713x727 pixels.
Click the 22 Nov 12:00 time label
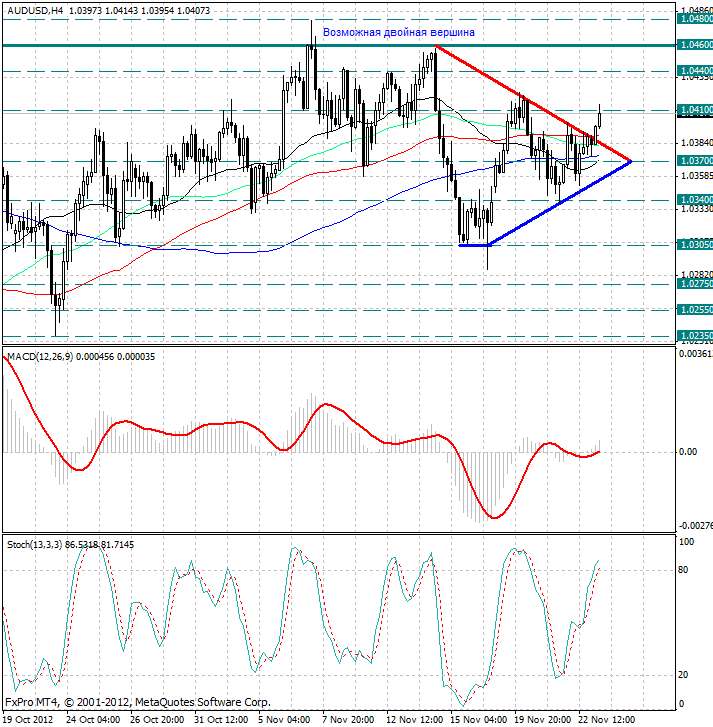[606, 719]
